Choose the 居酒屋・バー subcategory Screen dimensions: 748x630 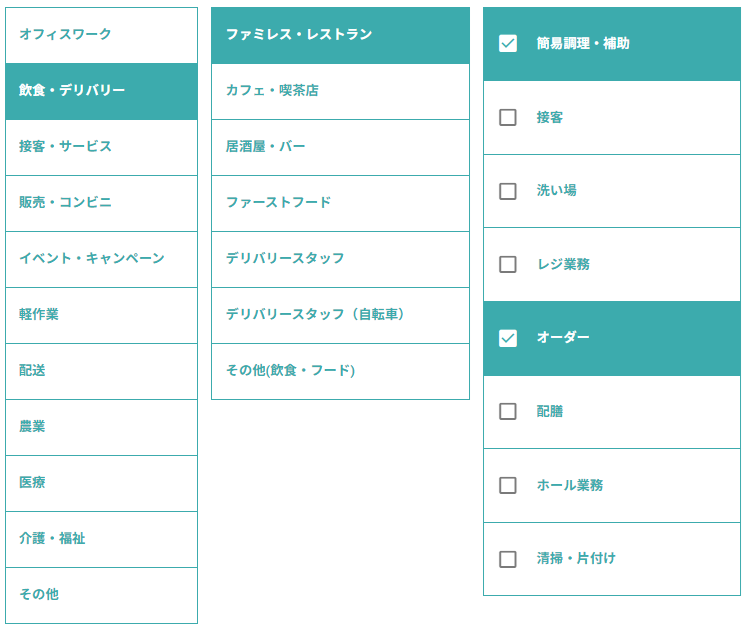(x=340, y=147)
